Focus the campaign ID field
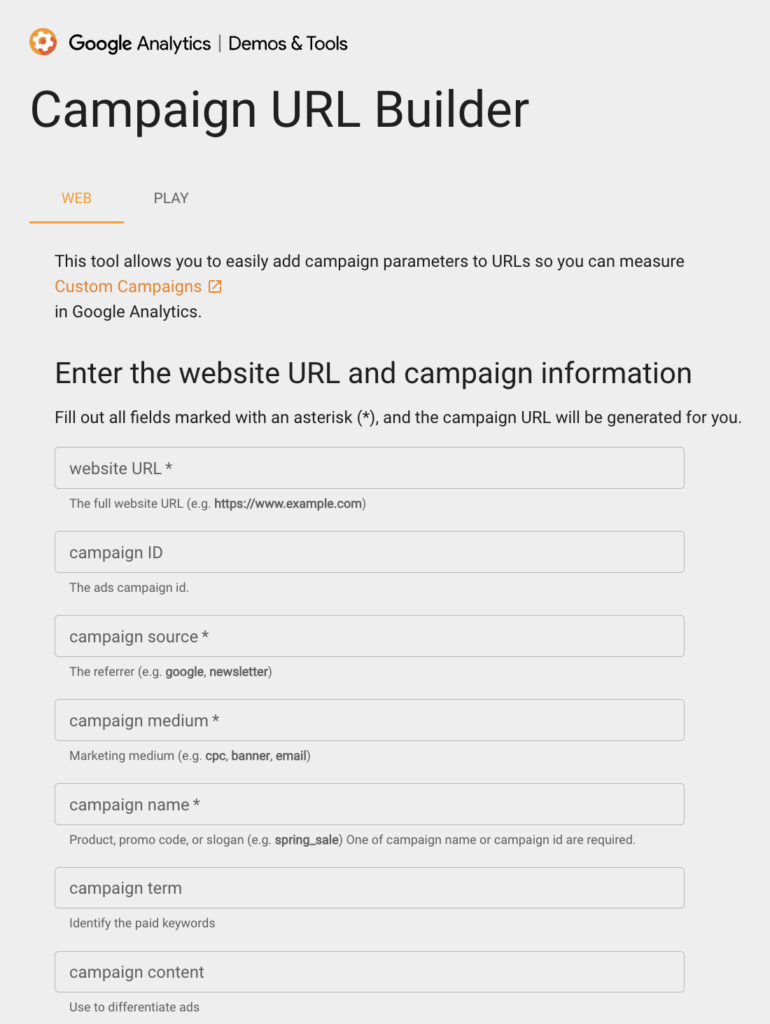The height and width of the screenshot is (1024, 770). [x=370, y=552]
